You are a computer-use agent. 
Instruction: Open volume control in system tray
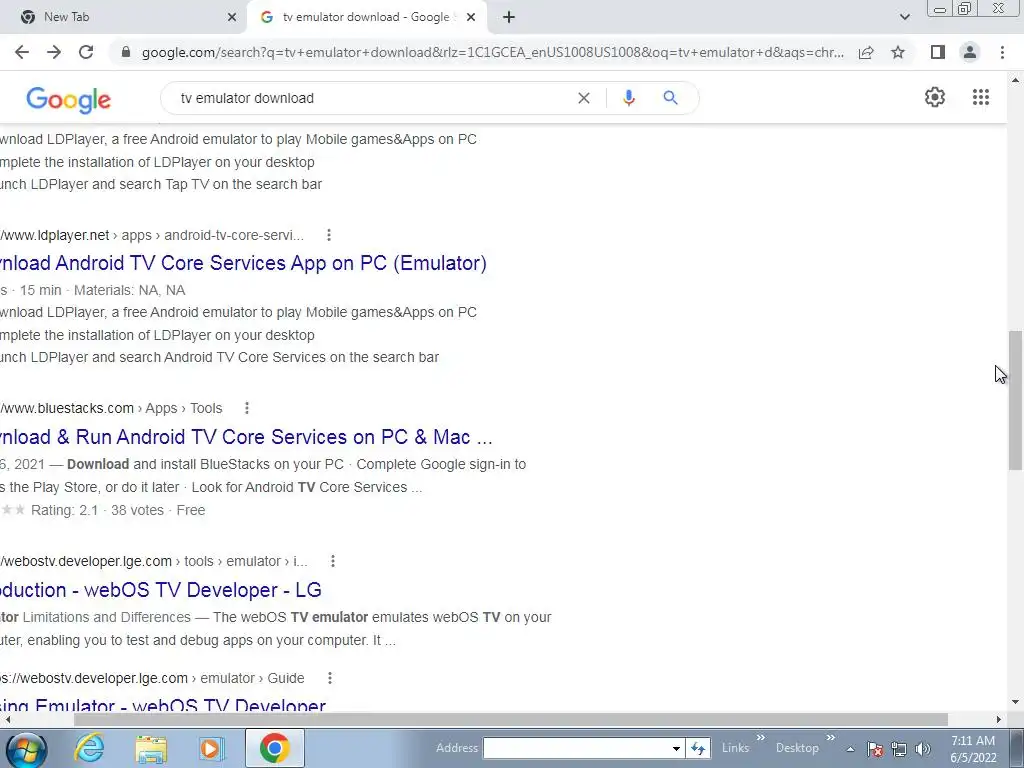(x=923, y=749)
